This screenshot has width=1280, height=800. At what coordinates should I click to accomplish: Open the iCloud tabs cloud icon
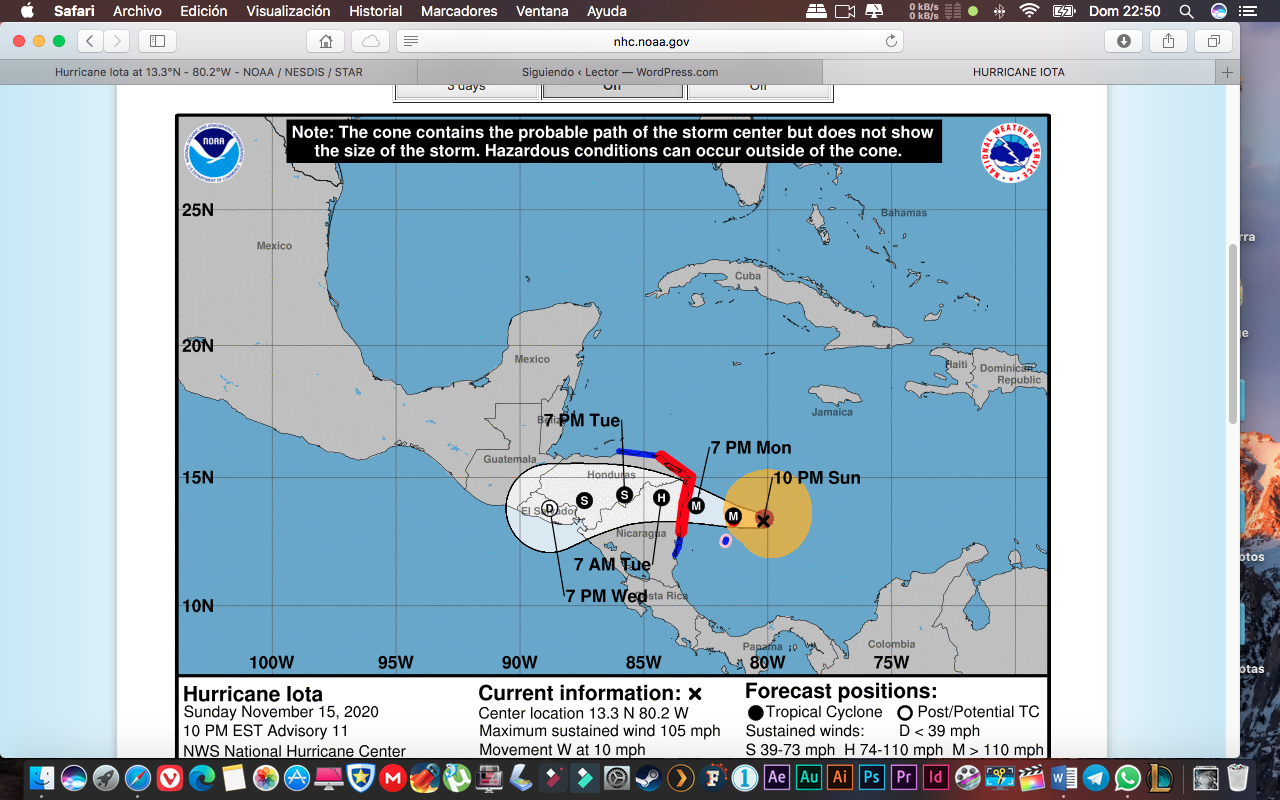(x=371, y=41)
